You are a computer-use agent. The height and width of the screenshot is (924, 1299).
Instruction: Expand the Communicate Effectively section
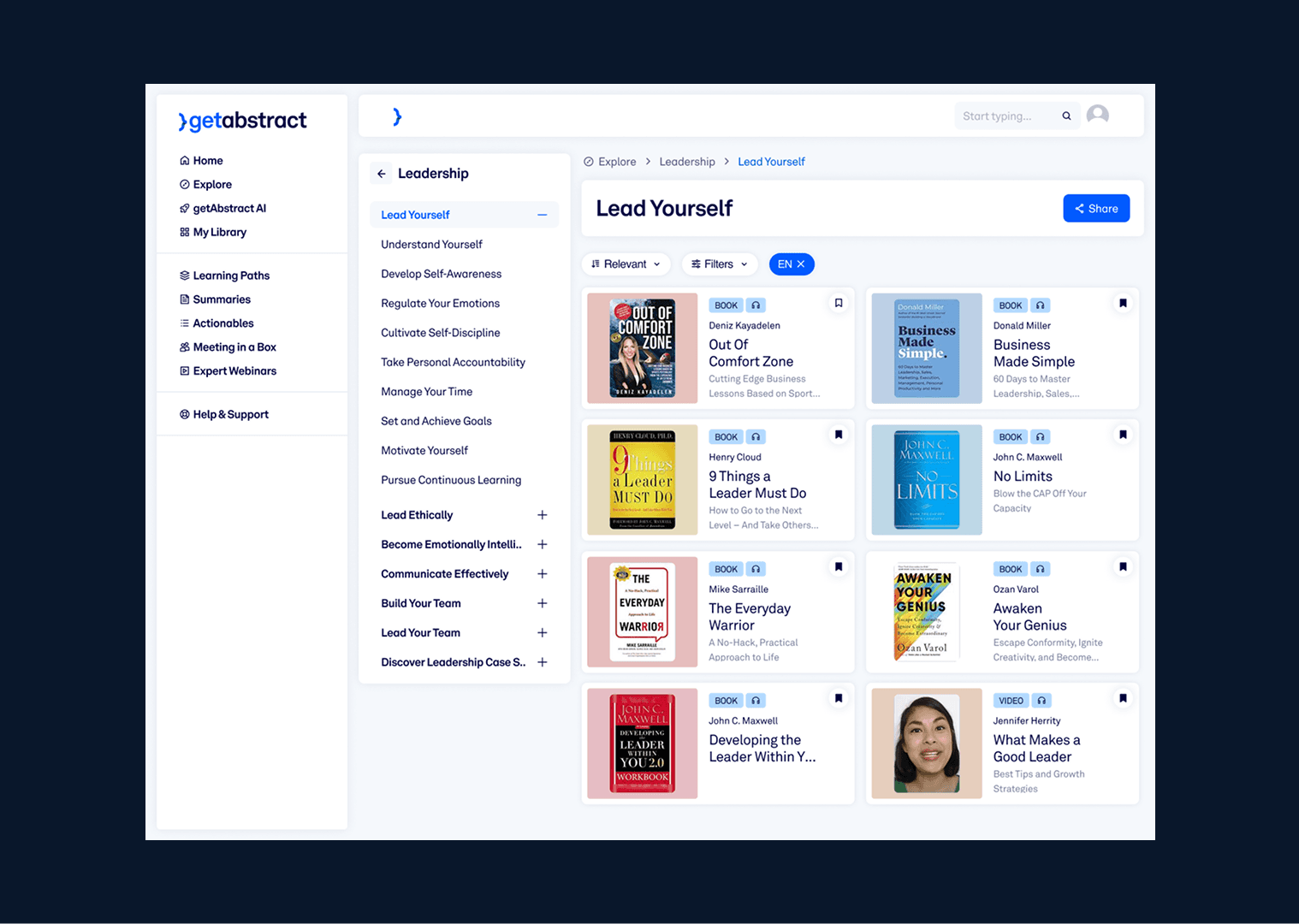(542, 574)
